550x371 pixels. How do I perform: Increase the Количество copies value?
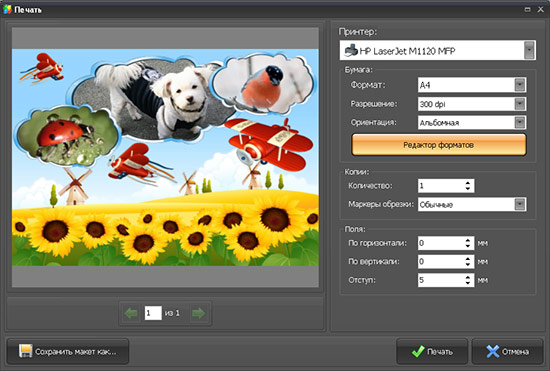coord(468,183)
